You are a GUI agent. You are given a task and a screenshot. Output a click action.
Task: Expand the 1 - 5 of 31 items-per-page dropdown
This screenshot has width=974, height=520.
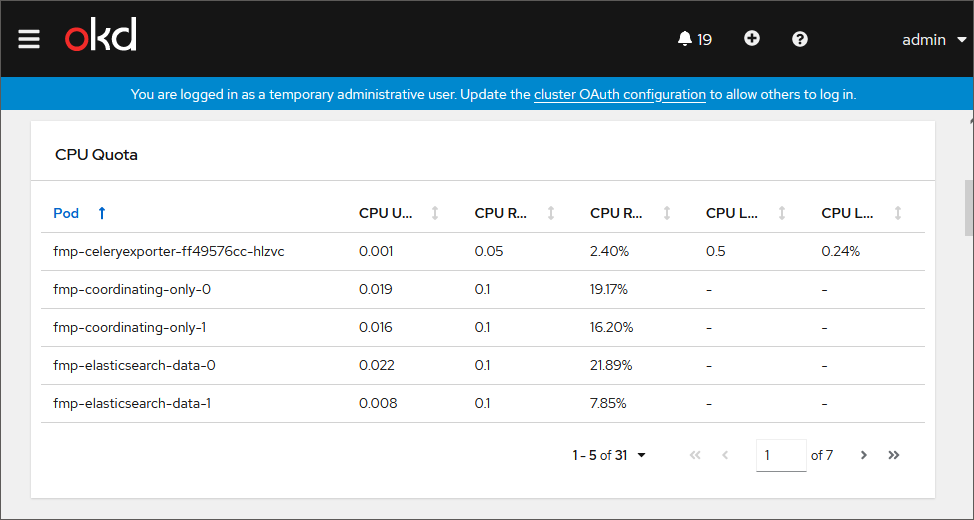coord(609,455)
